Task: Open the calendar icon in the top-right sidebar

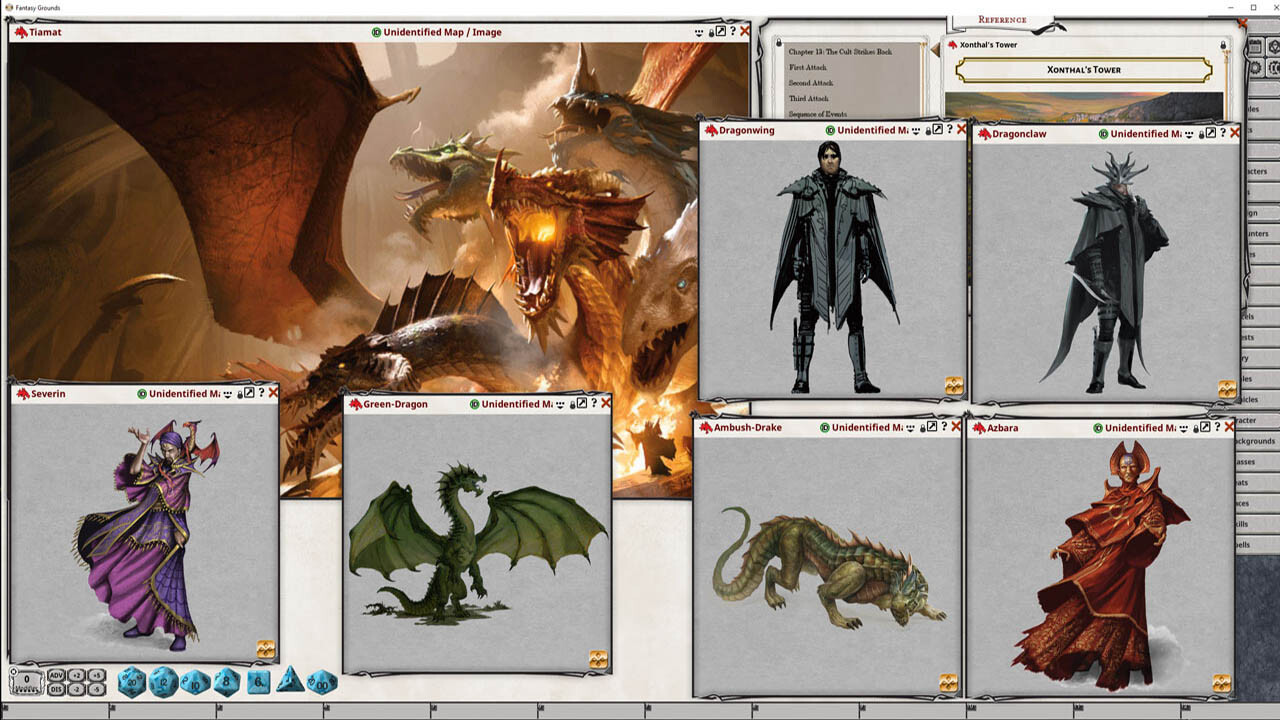Action: 1256,47
